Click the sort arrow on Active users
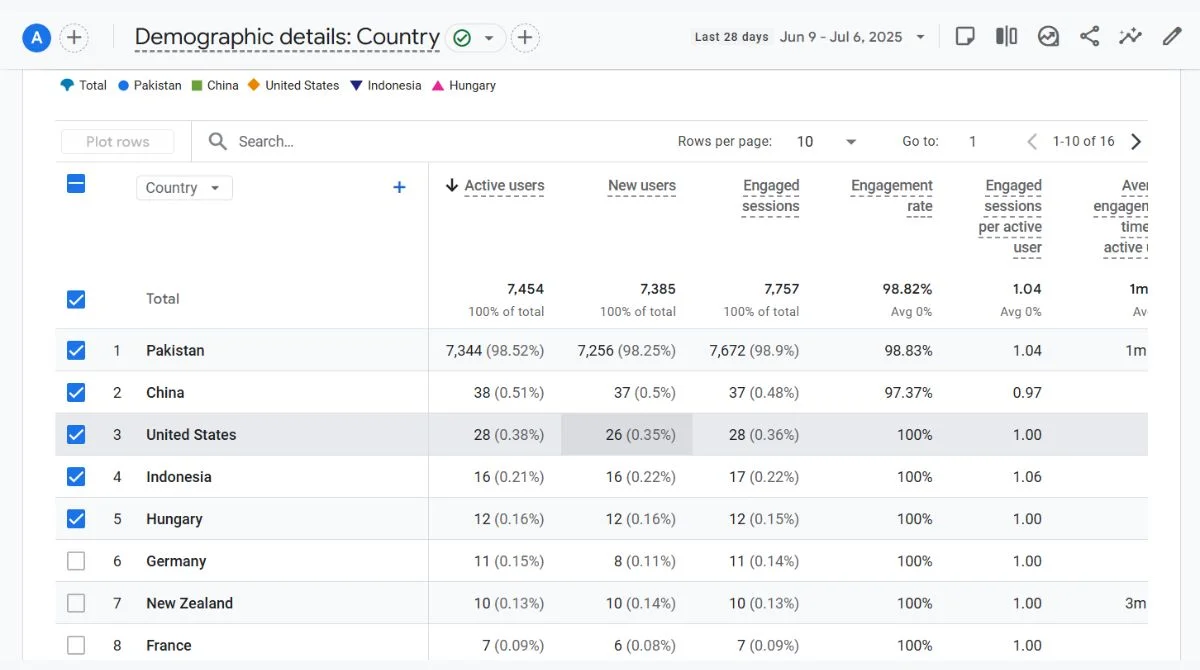Viewport: 1200px width, 670px height. [452, 185]
